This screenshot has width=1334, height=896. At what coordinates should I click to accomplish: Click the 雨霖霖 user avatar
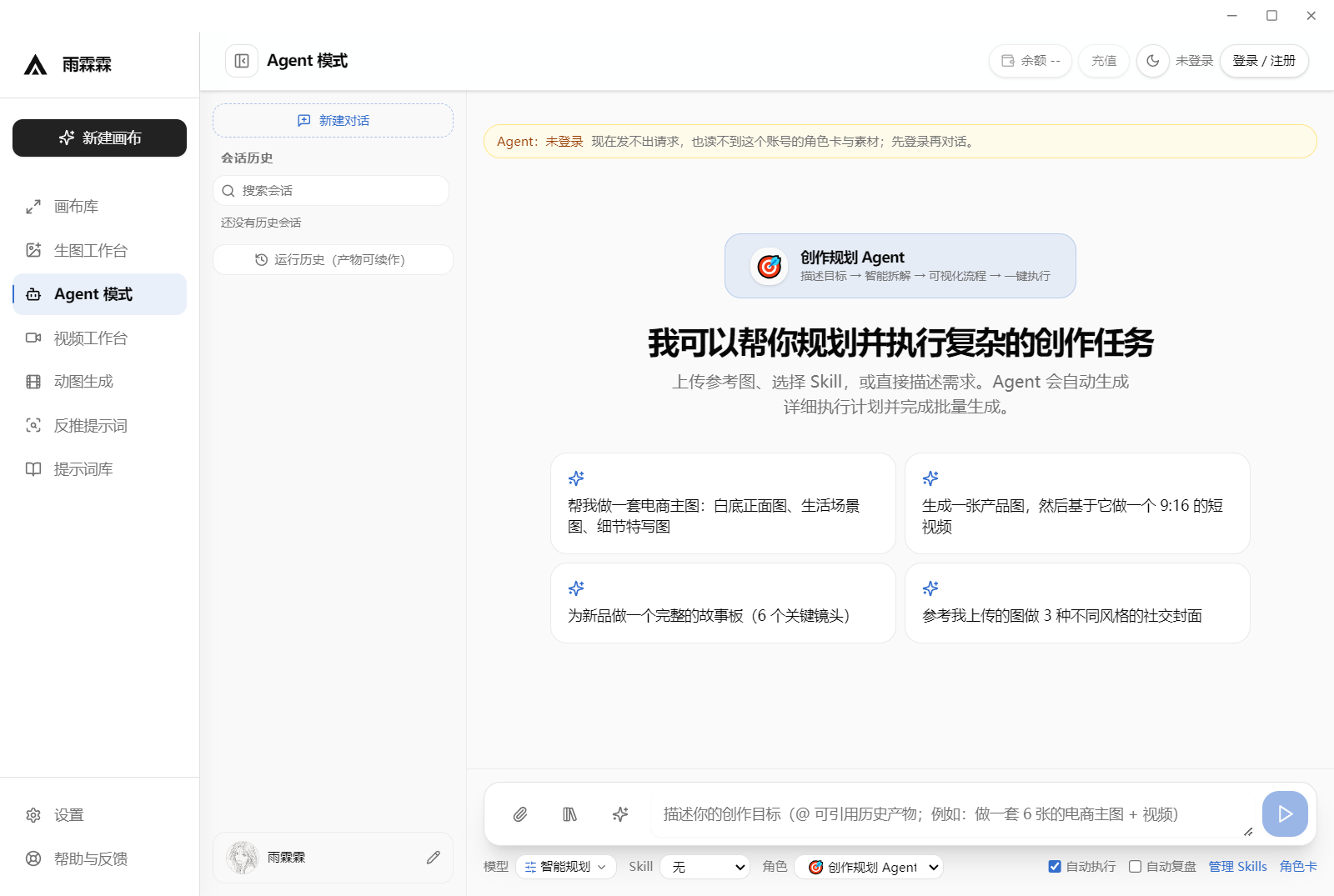point(243,857)
